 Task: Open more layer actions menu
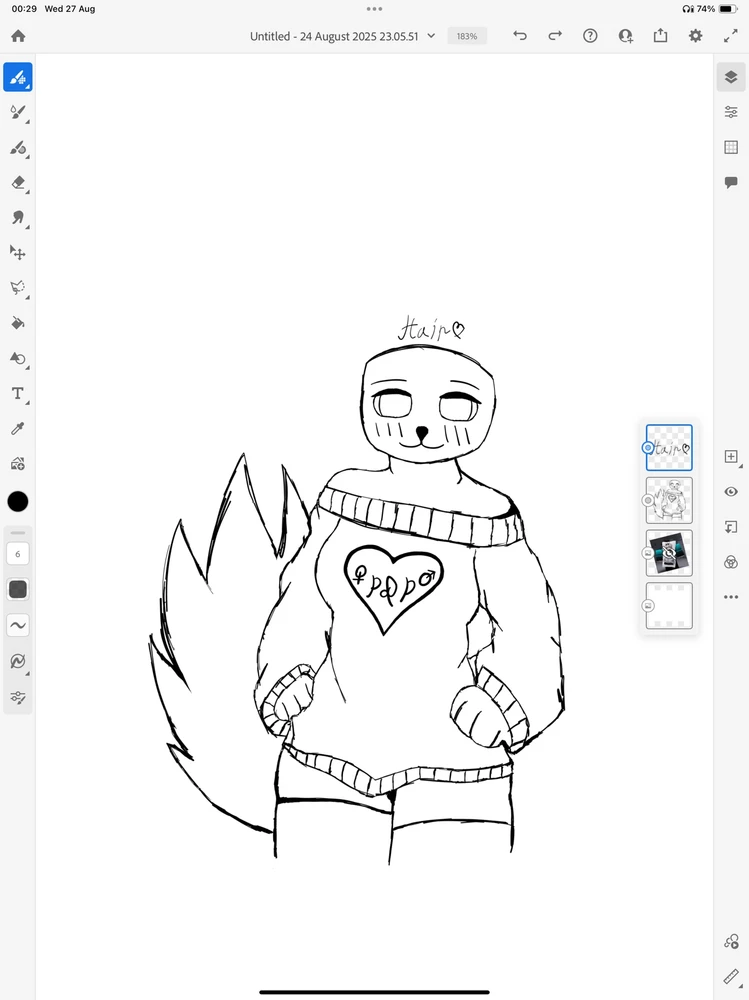[731, 597]
